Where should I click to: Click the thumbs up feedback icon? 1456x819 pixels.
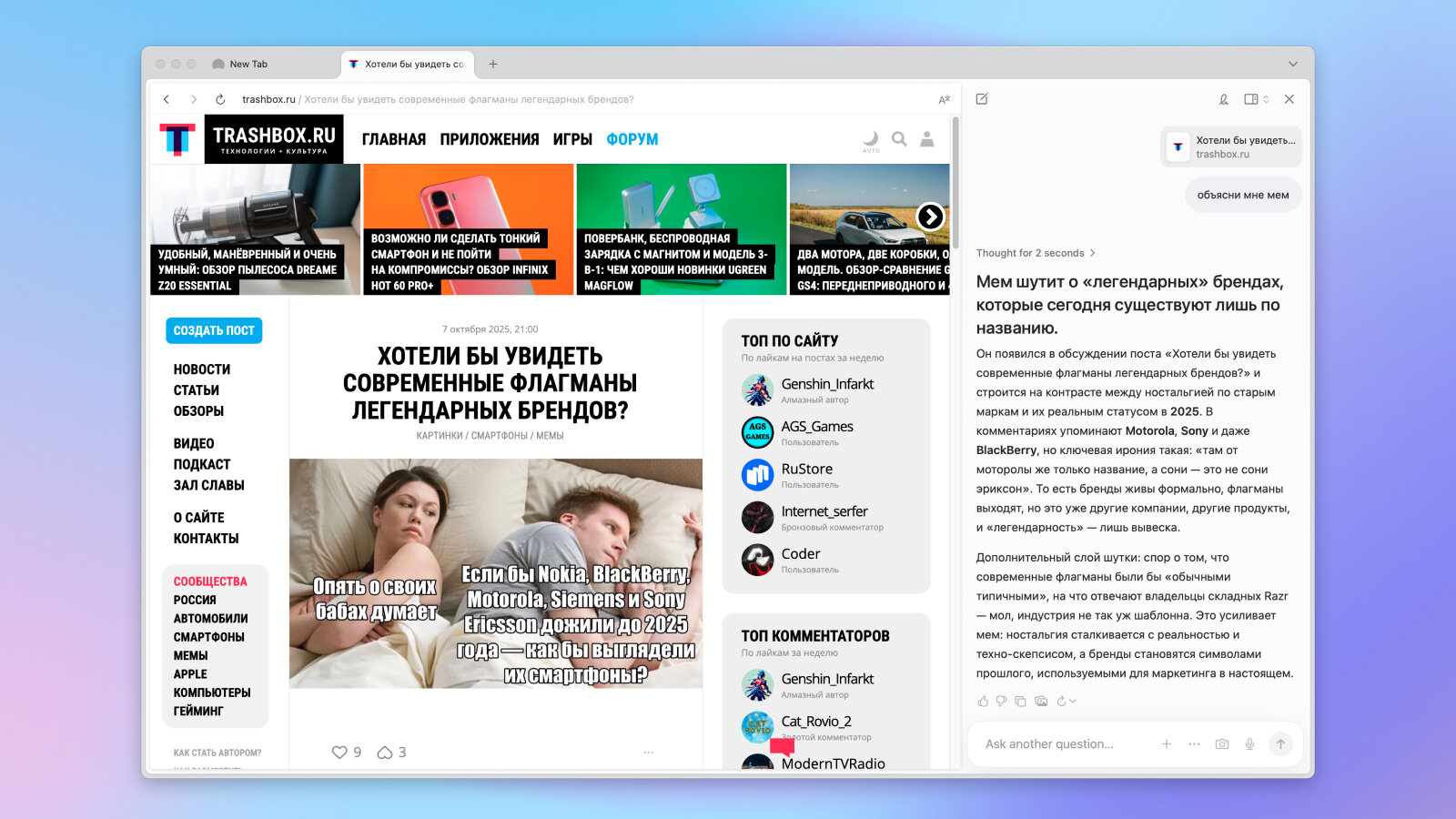click(x=983, y=702)
